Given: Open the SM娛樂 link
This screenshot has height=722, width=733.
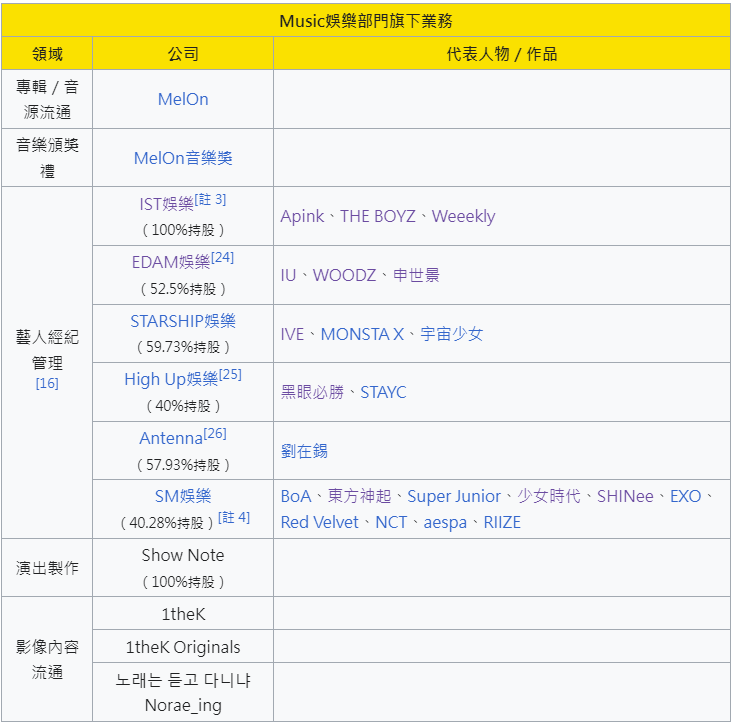Looking at the screenshot, I should click(x=183, y=496).
